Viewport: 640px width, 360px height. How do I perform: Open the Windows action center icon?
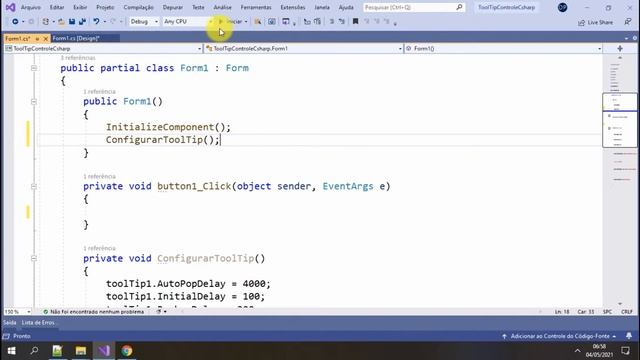point(626,351)
